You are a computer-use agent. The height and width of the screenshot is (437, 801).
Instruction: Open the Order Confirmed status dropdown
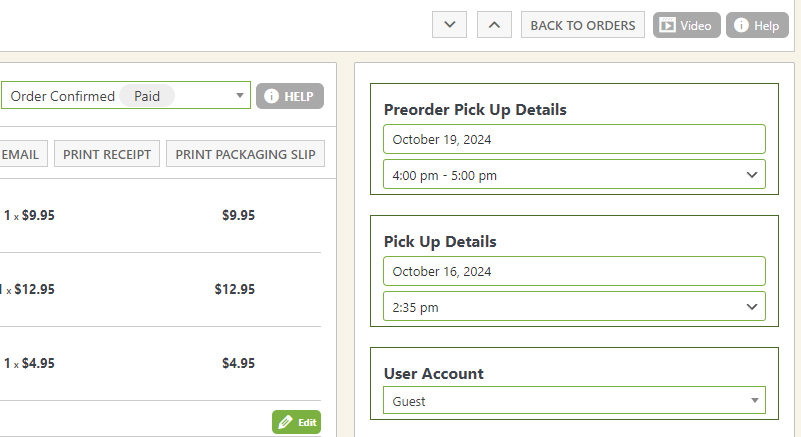(x=125, y=96)
